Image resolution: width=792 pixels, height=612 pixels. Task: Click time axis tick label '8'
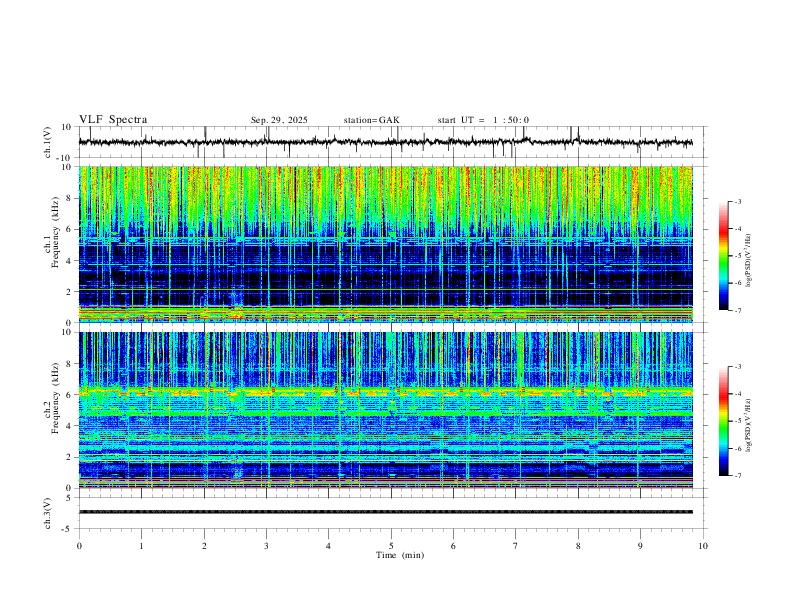click(x=578, y=546)
